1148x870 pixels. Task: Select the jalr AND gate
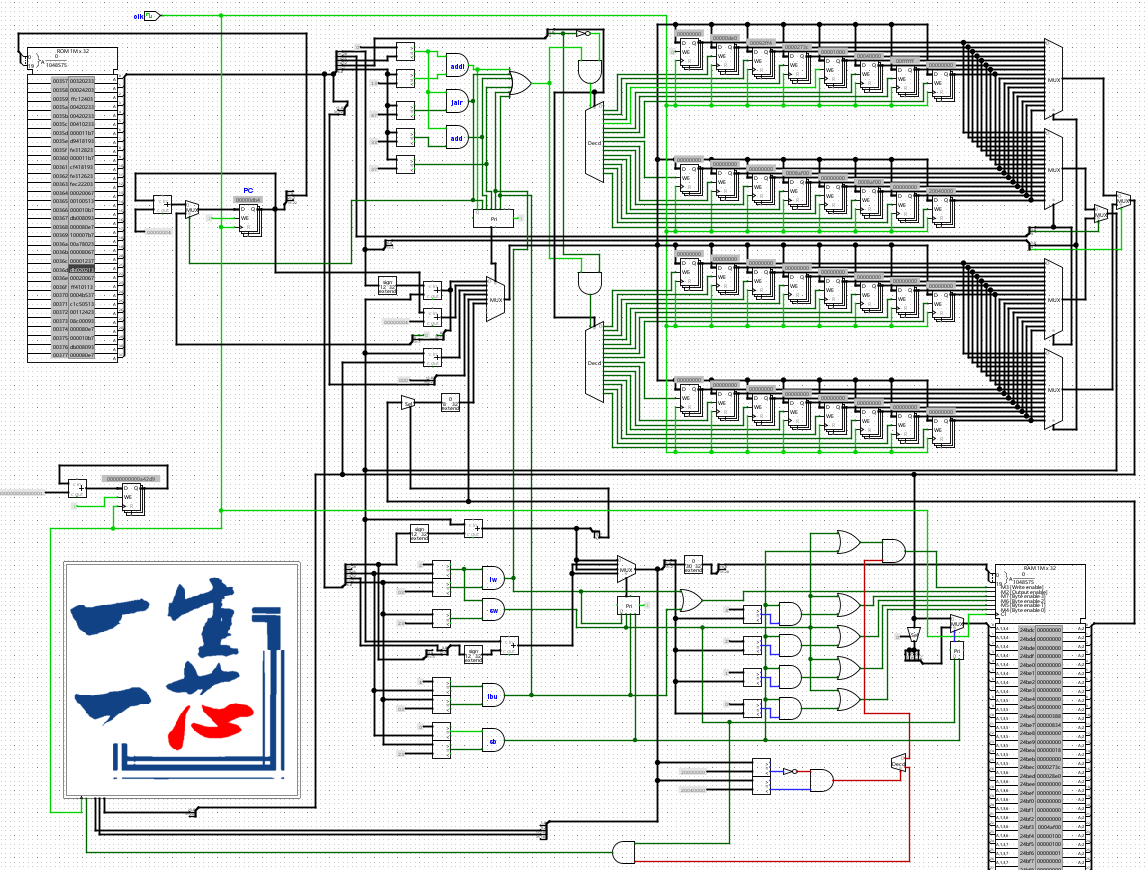pos(457,102)
